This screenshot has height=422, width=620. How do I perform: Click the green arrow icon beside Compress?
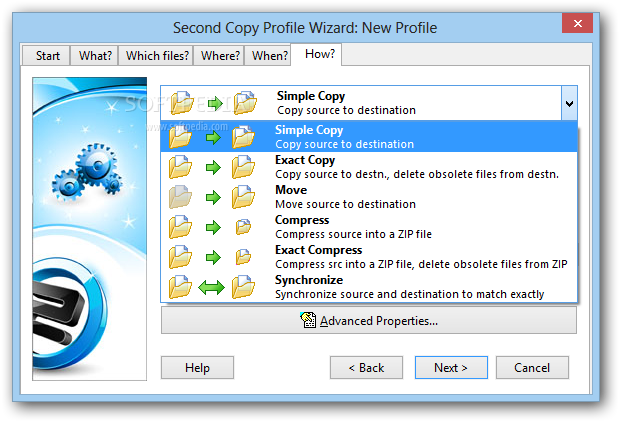click(x=213, y=227)
